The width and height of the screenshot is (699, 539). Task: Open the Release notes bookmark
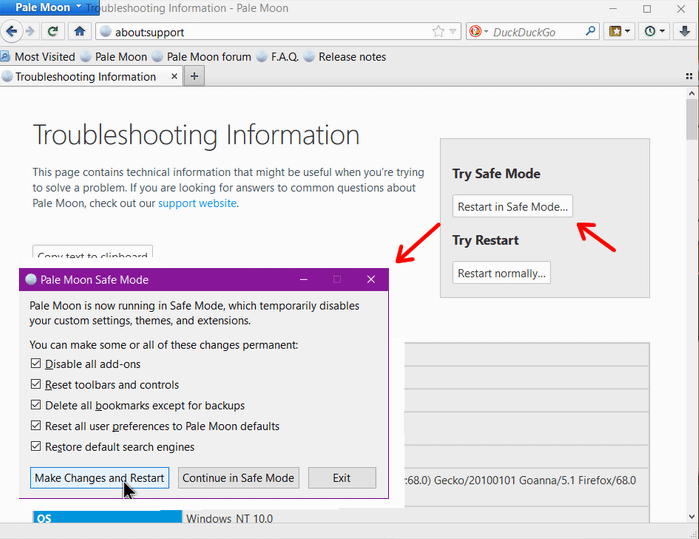pyautogui.click(x=345, y=57)
